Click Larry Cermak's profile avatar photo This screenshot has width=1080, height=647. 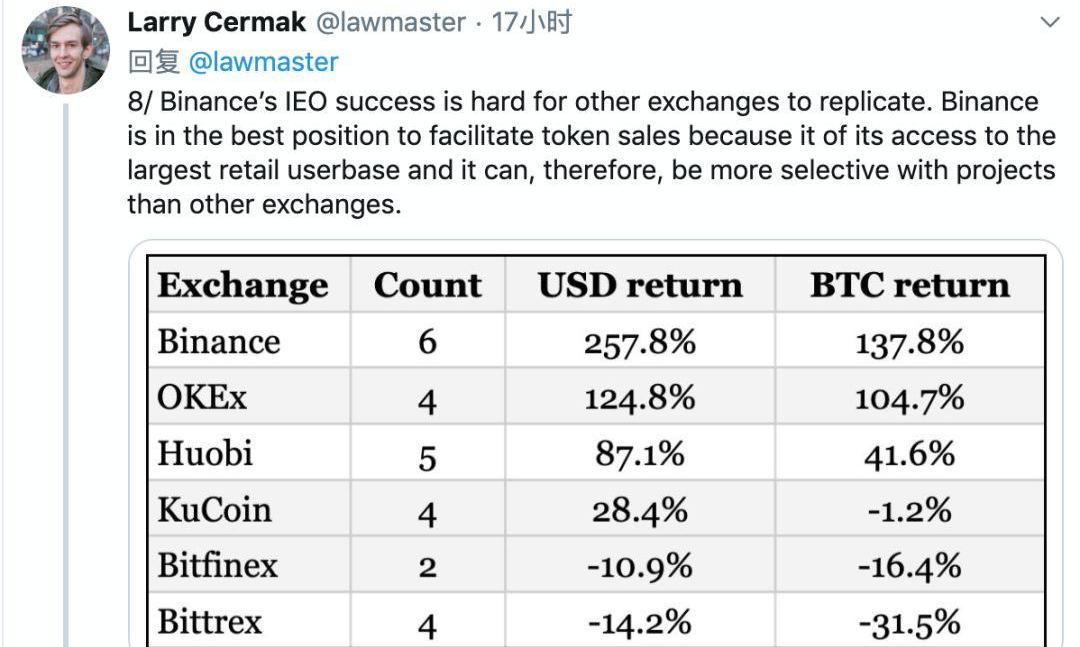65,50
